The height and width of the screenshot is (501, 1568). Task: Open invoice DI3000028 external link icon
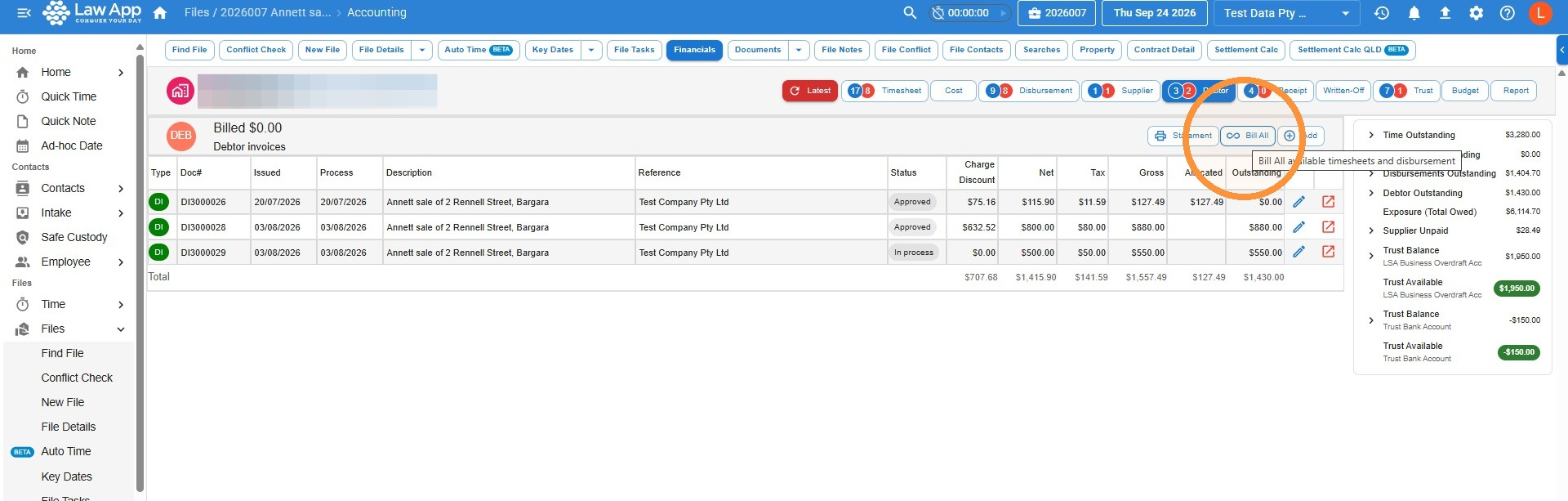(x=1329, y=227)
